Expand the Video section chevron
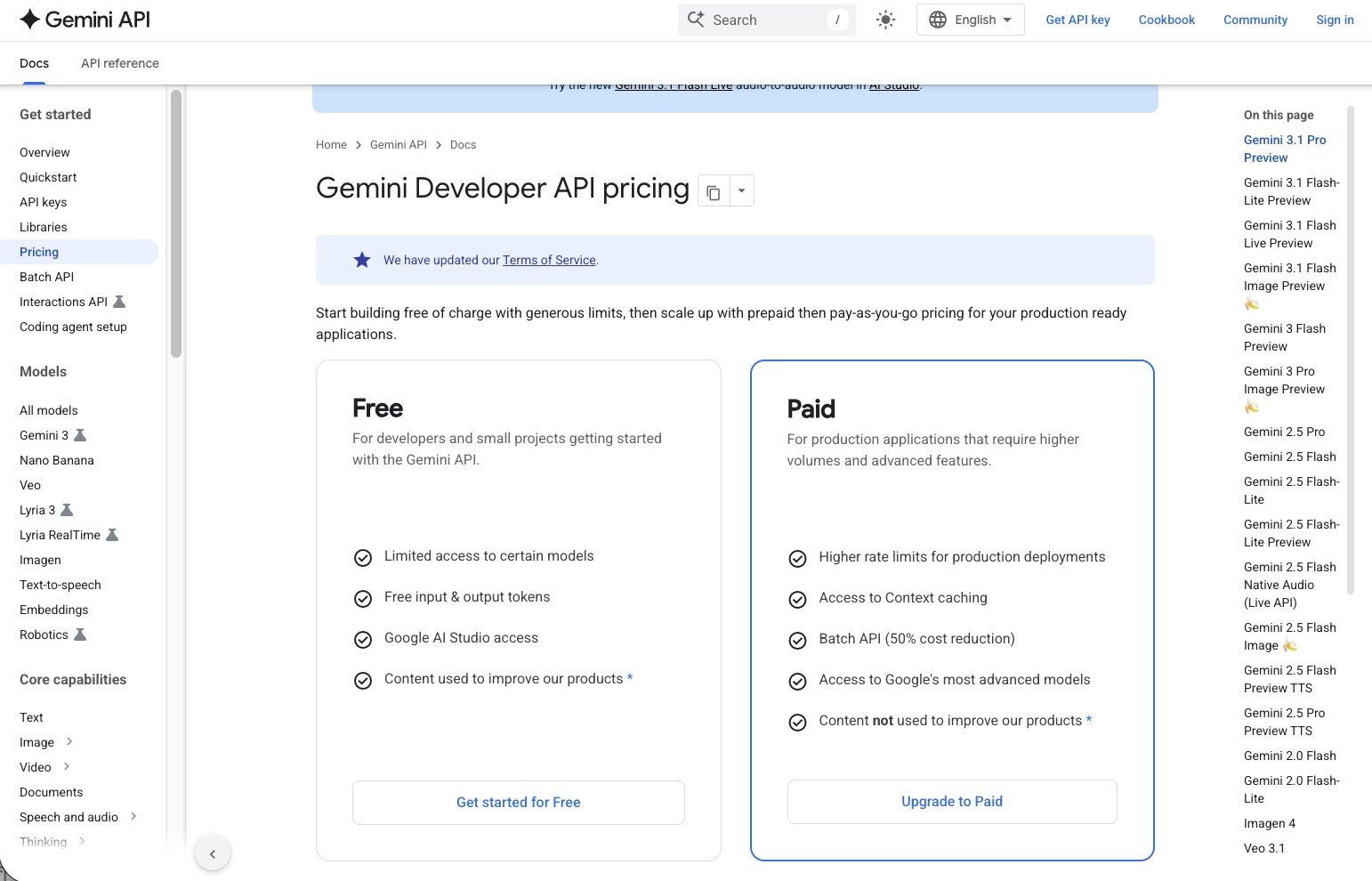1372x881 pixels. 67,766
